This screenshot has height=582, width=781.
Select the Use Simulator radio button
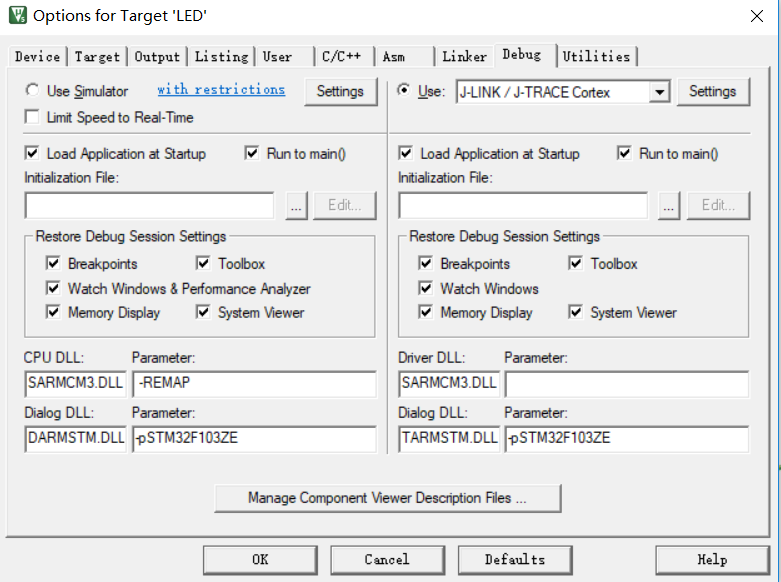[x=32, y=90]
